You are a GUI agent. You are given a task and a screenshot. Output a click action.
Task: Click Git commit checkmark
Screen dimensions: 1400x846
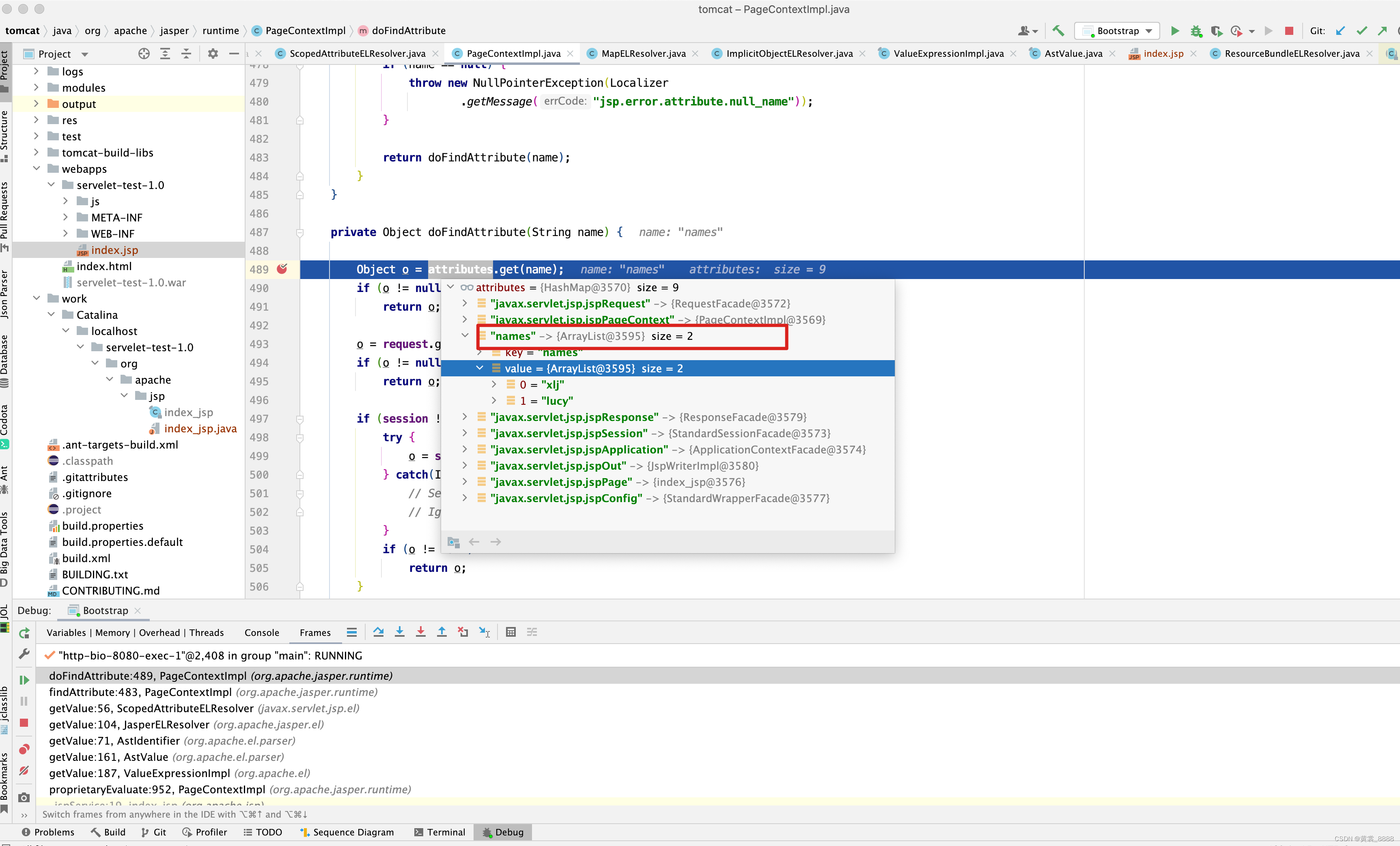[1361, 31]
